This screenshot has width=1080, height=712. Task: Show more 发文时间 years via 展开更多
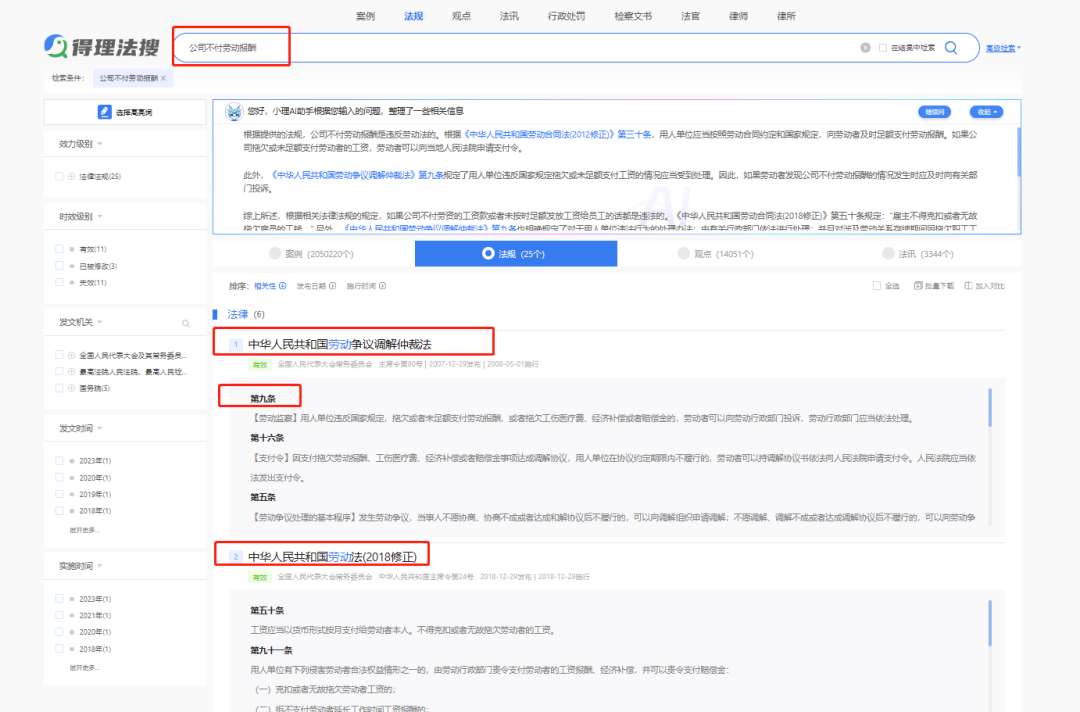pos(83,530)
